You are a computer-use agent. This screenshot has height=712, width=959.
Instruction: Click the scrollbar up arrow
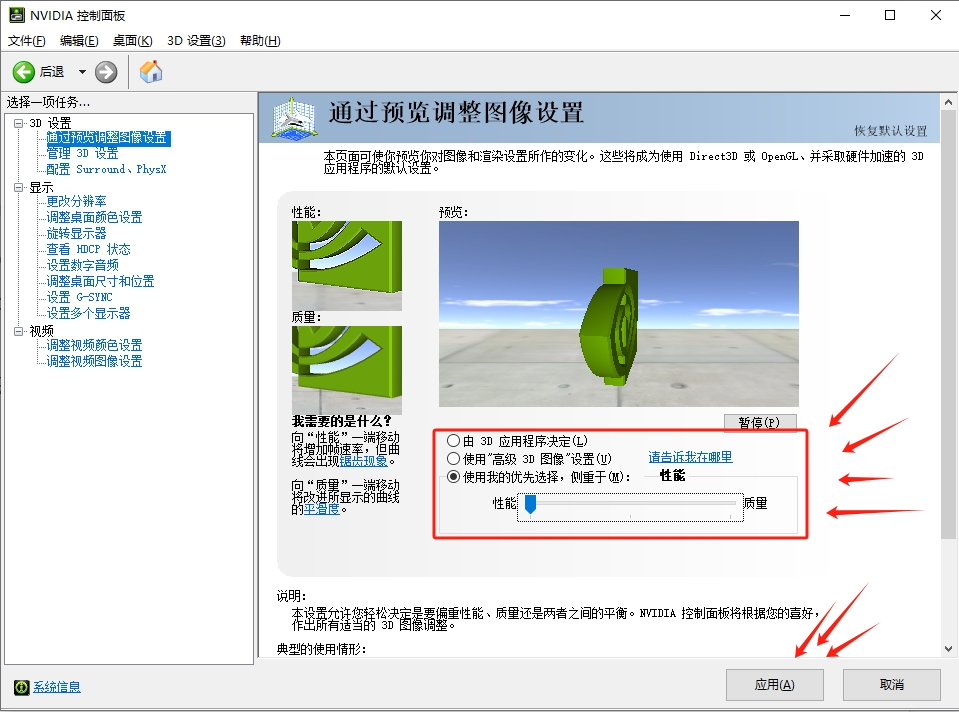tap(948, 102)
